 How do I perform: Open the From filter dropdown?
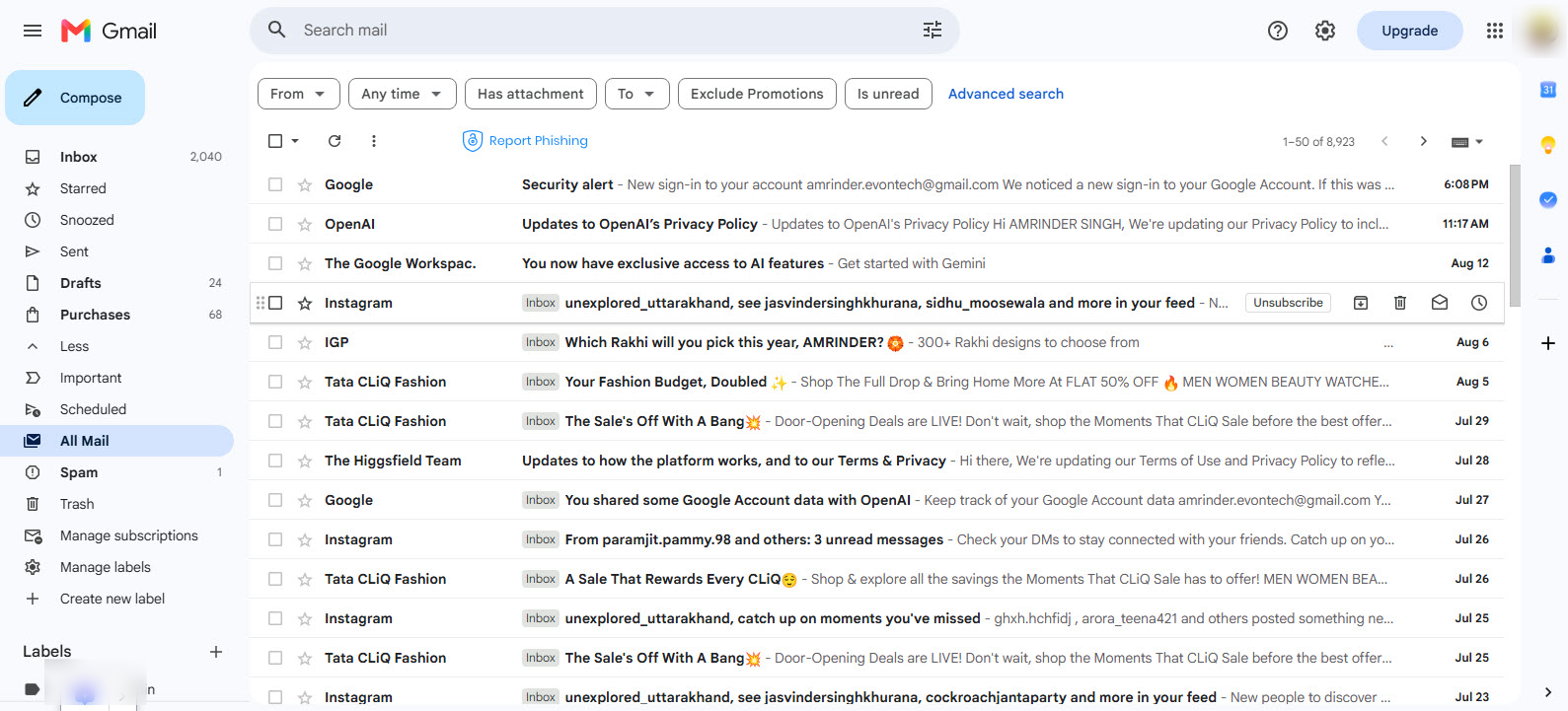[299, 94]
